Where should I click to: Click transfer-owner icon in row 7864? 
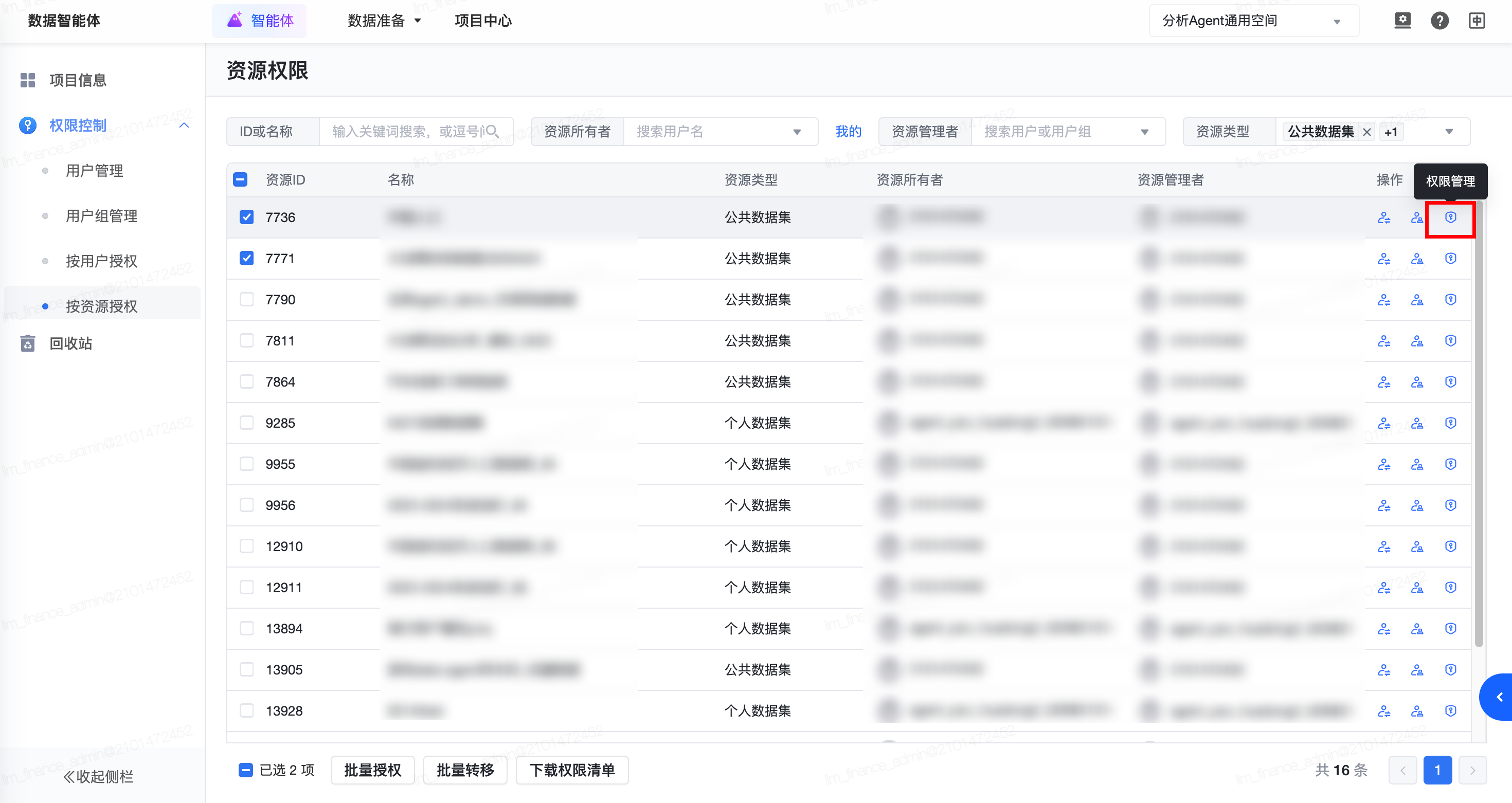1384,382
